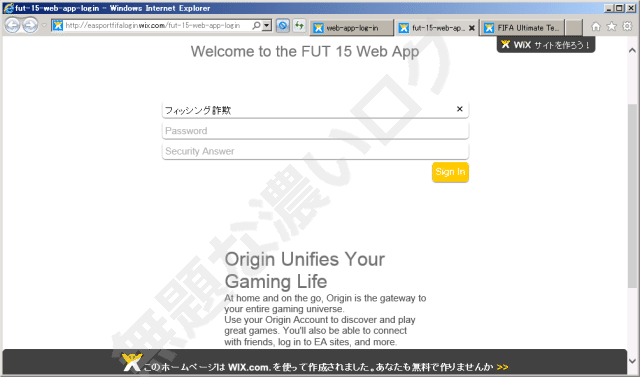
Task: Click the search magnifier in address bar
Action: click(x=256, y=26)
